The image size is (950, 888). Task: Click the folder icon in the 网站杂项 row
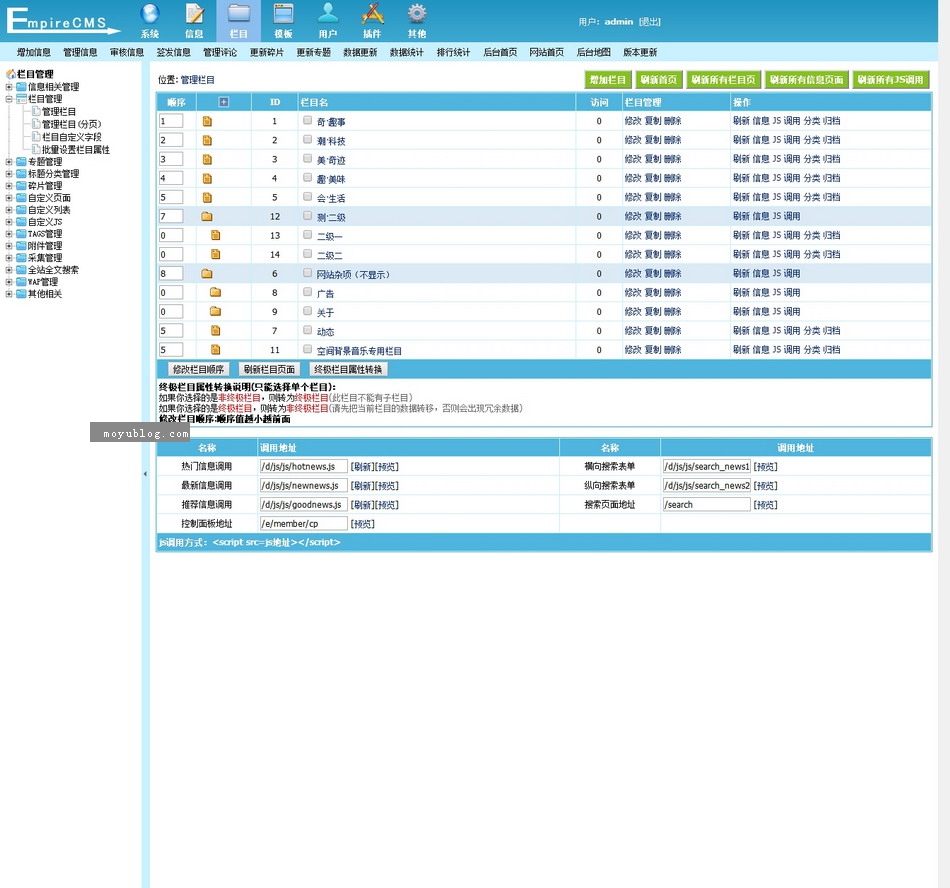pos(207,274)
